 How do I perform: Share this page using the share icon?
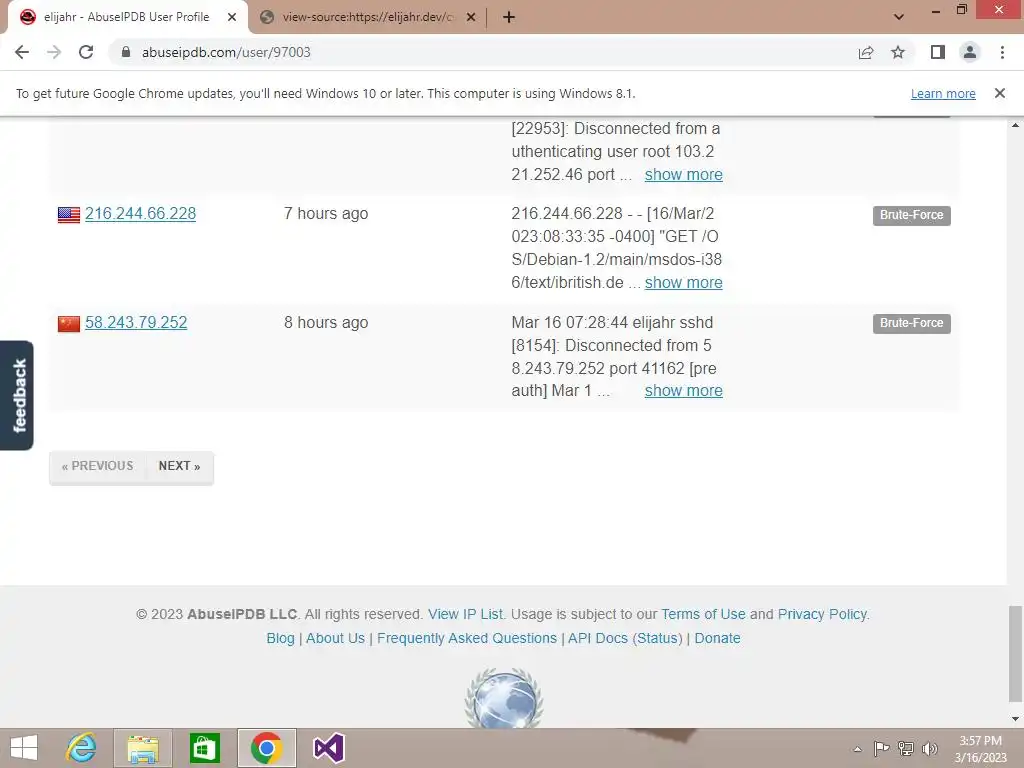click(866, 52)
